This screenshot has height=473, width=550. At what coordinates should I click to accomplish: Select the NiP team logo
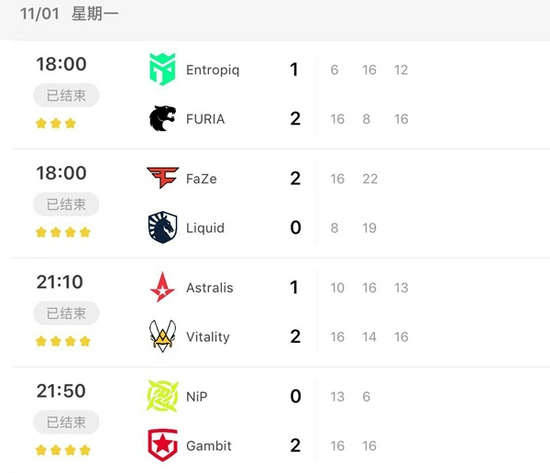[x=162, y=396]
